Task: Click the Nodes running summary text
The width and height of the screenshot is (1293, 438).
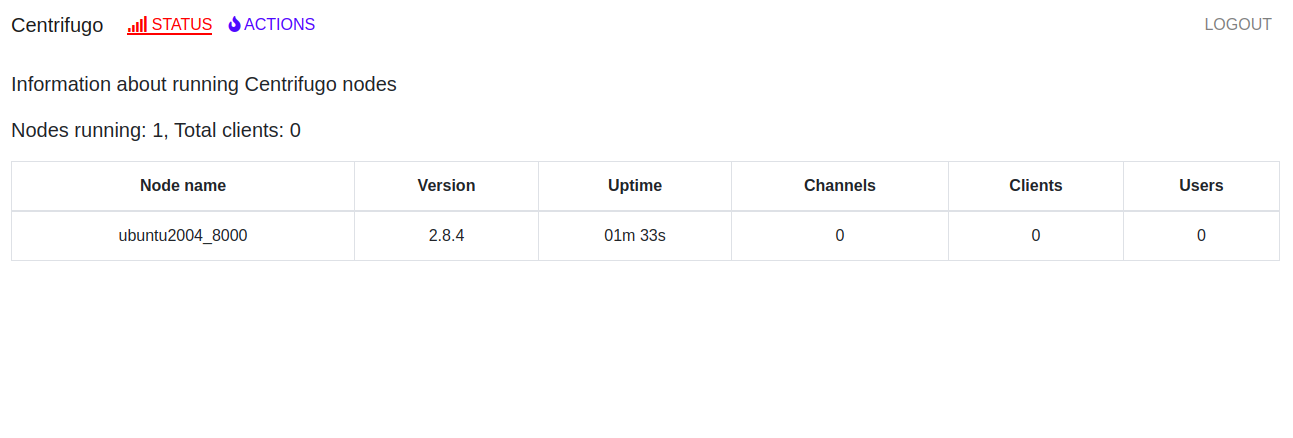Action: pyautogui.click(x=156, y=130)
